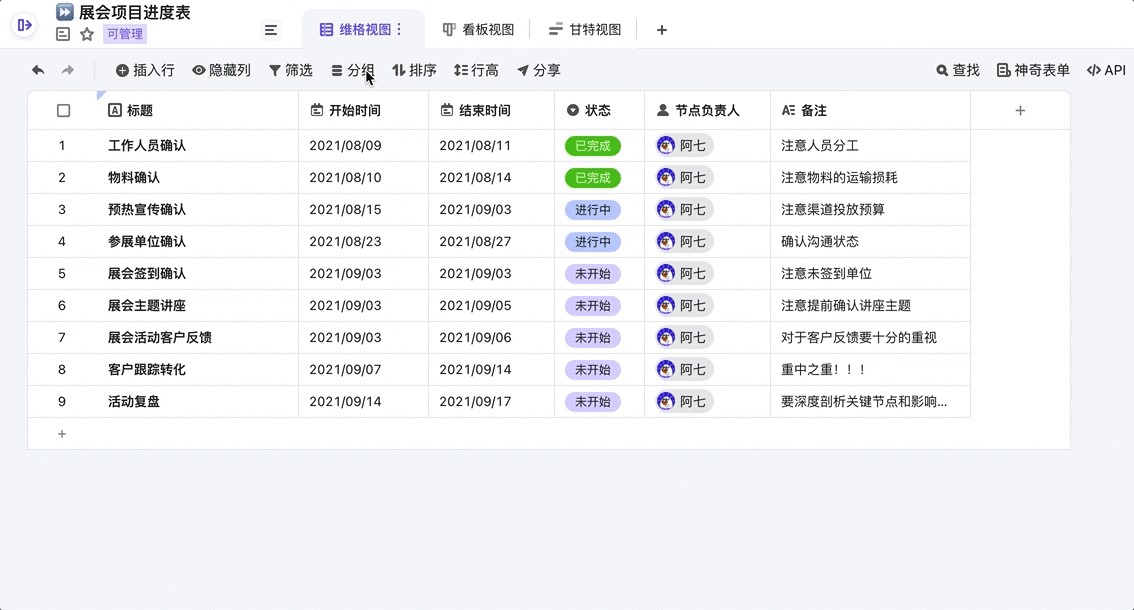The width and height of the screenshot is (1134, 610).
Task: Open 隐藏列 hide columns option
Action: [x=221, y=70]
